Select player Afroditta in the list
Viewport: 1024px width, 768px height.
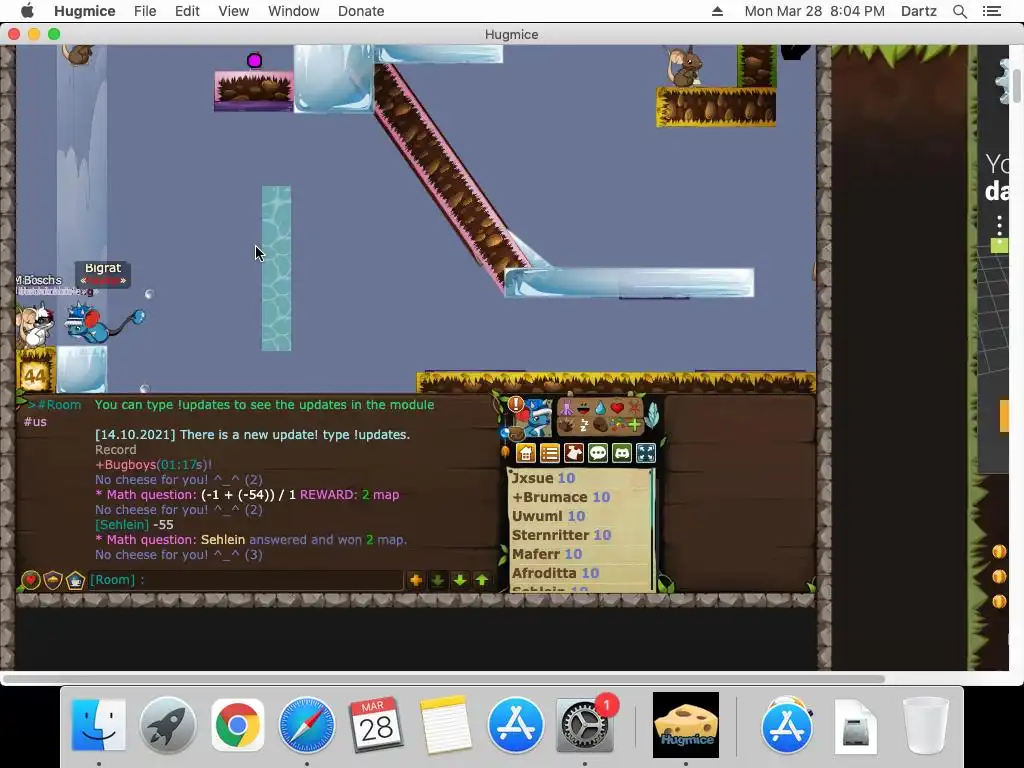tap(555, 573)
